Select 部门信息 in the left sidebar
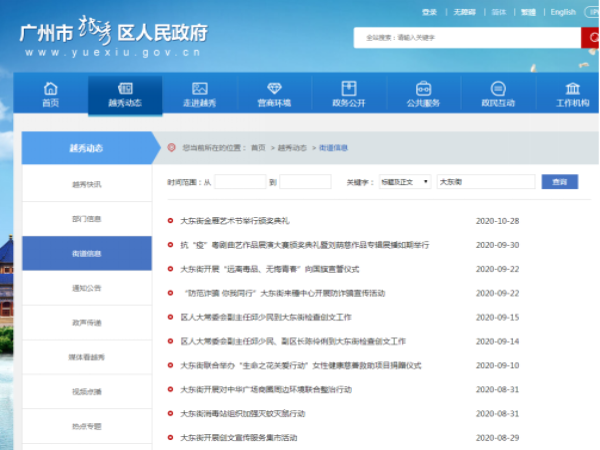600x450 pixels. click(86, 219)
